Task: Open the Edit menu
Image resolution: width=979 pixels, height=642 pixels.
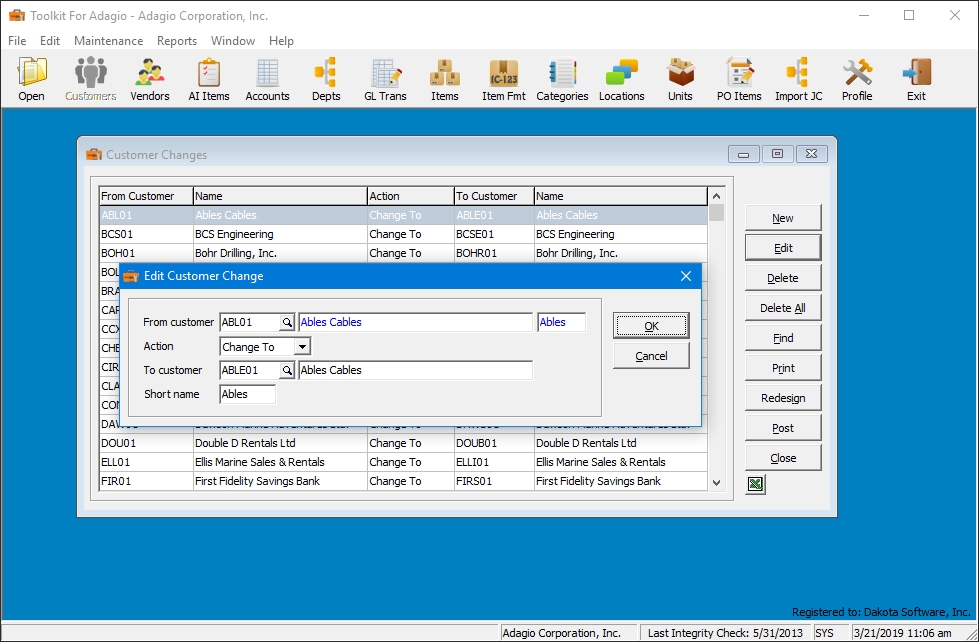Action: [50, 41]
